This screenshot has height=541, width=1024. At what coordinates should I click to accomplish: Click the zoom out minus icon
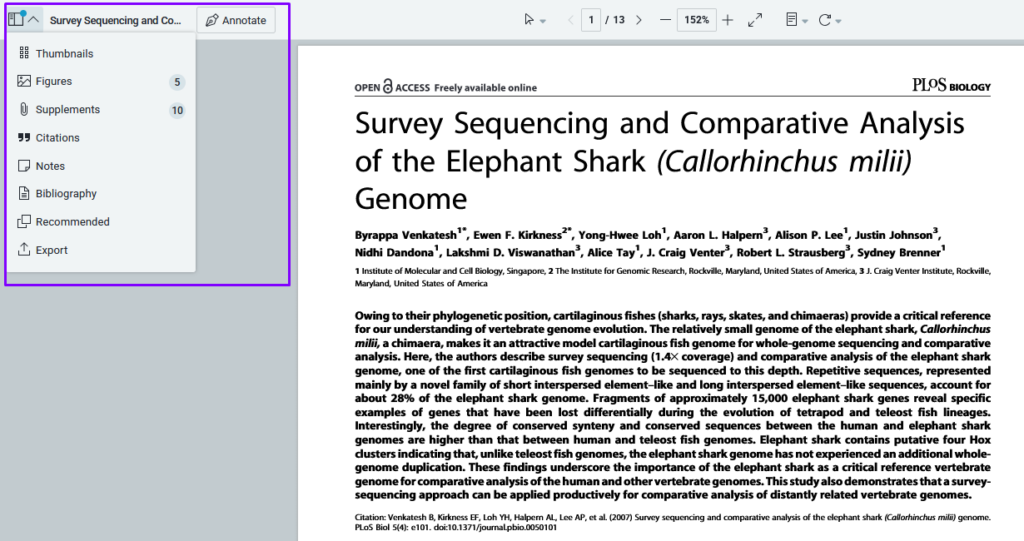665,20
